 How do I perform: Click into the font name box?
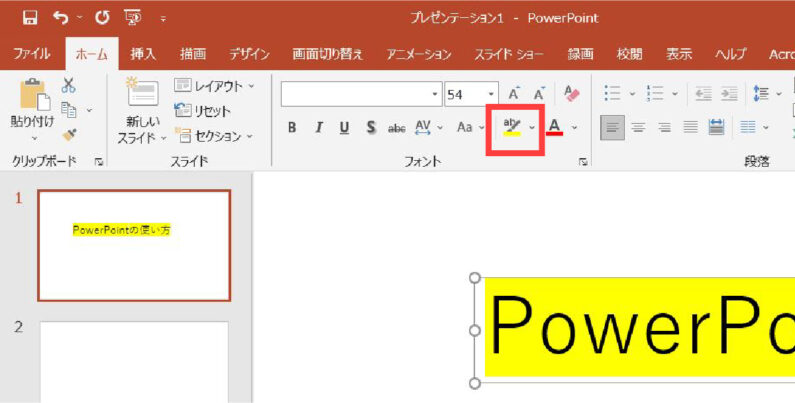tap(355, 94)
